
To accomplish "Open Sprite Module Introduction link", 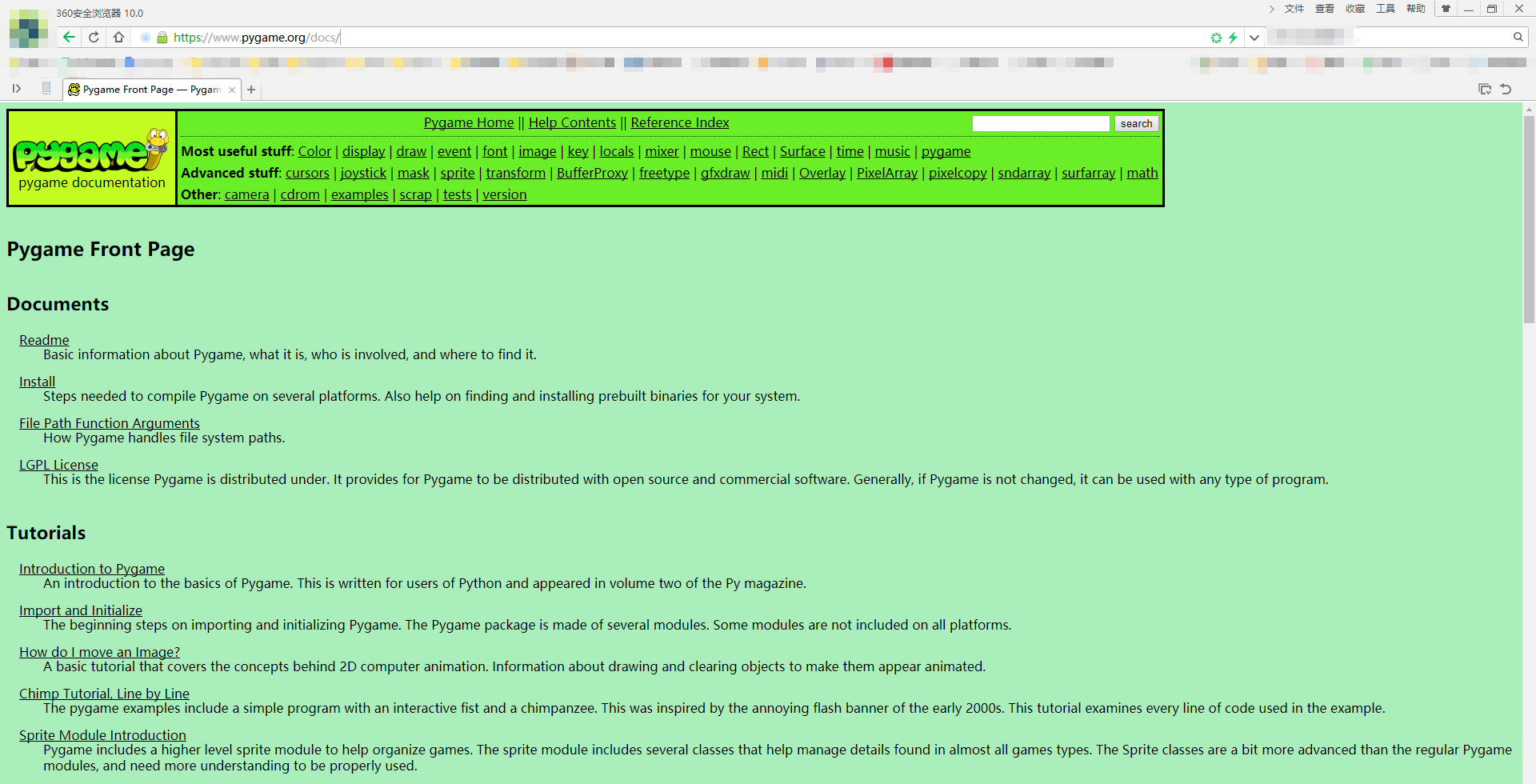I will point(102,735).
